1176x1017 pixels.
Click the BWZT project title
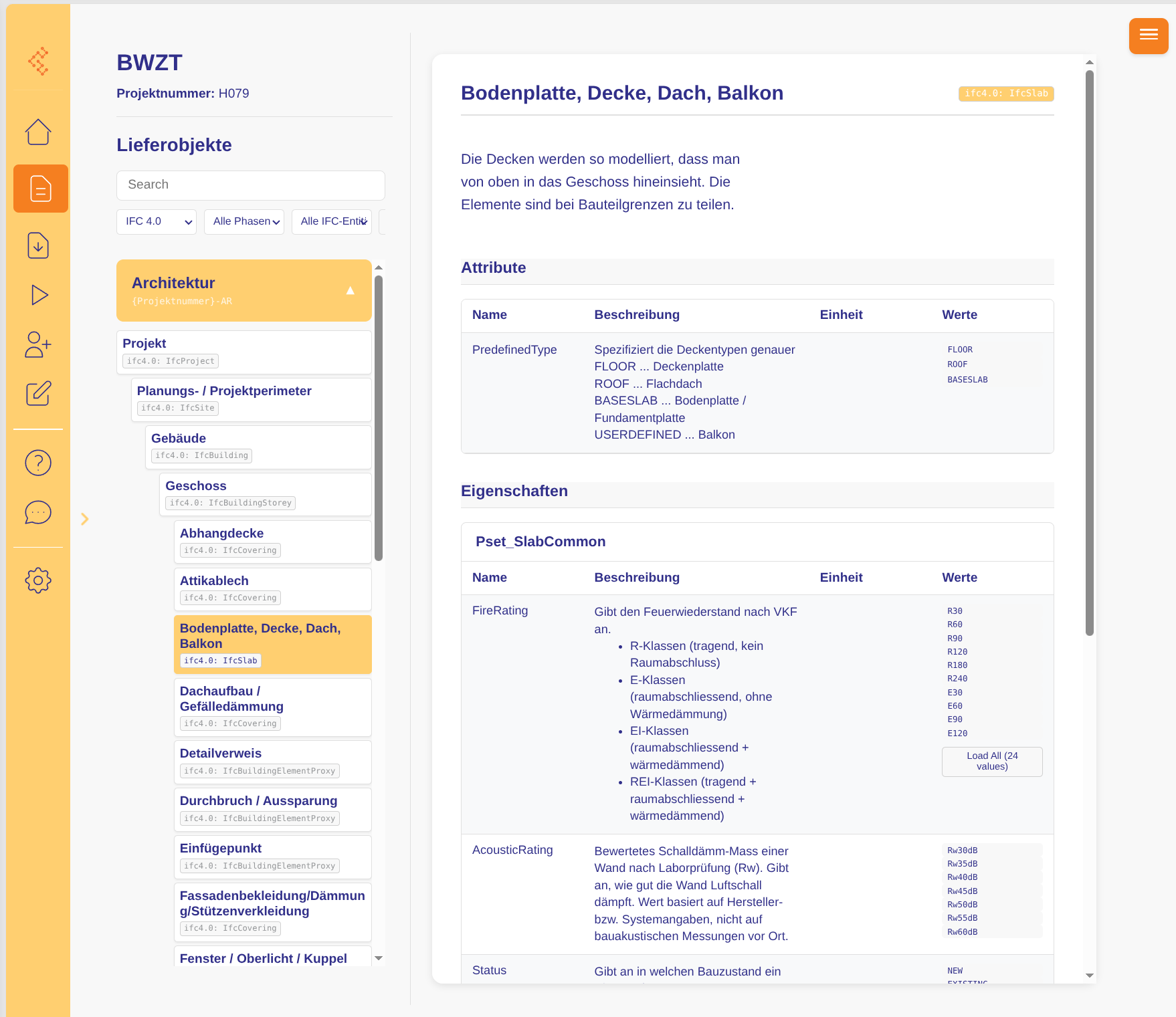pos(149,63)
